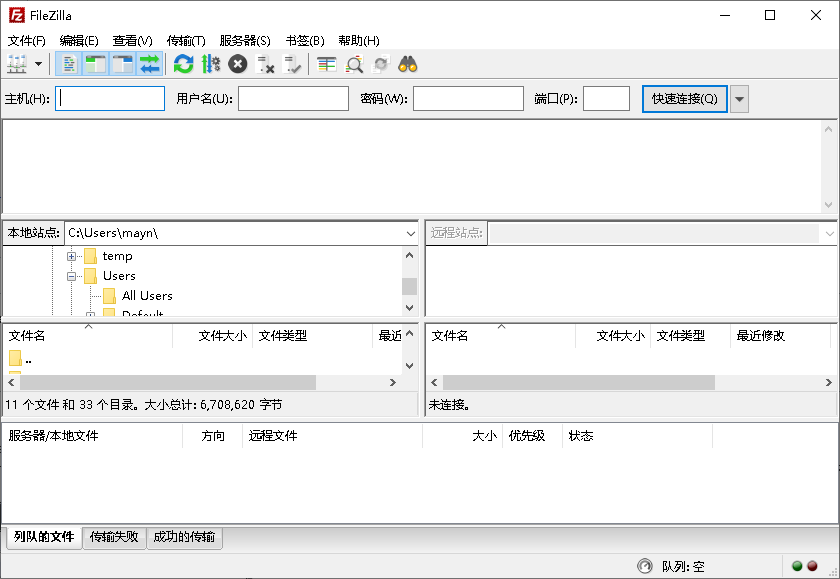840x579 pixels.
Task: Expand the temp folder node
Action: [71, 257]
